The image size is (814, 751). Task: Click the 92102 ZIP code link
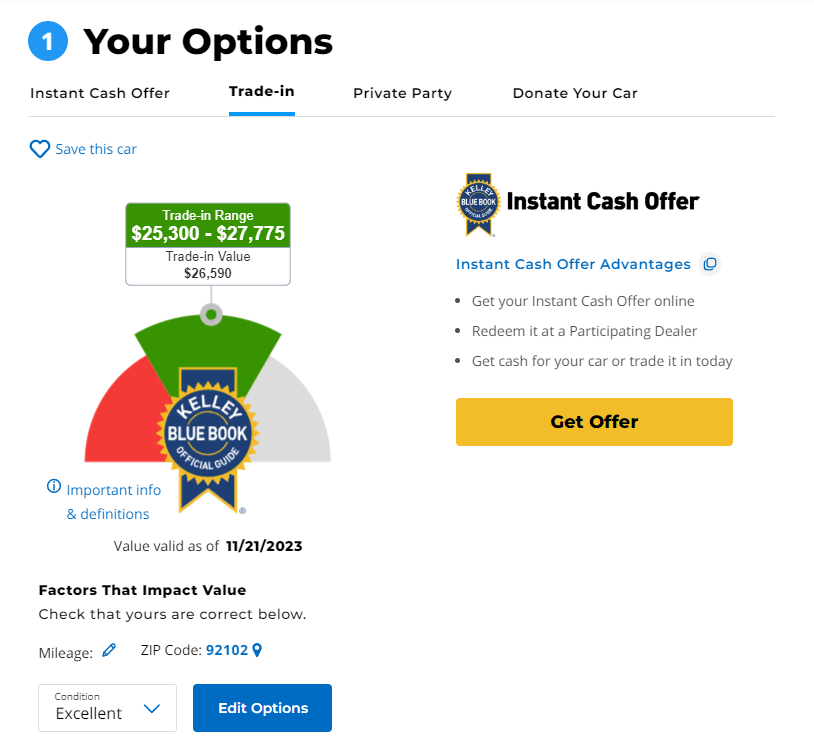pyautogui.click(x=227, y=650)
